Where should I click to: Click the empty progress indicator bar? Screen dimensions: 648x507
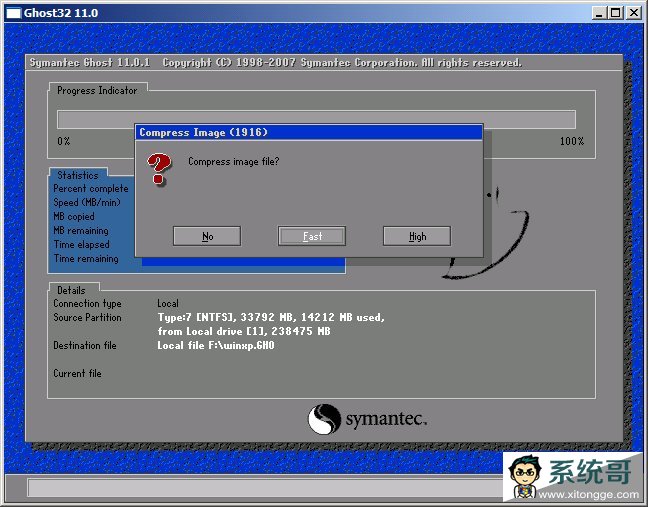pyautogui.click(x=316, y=119)
